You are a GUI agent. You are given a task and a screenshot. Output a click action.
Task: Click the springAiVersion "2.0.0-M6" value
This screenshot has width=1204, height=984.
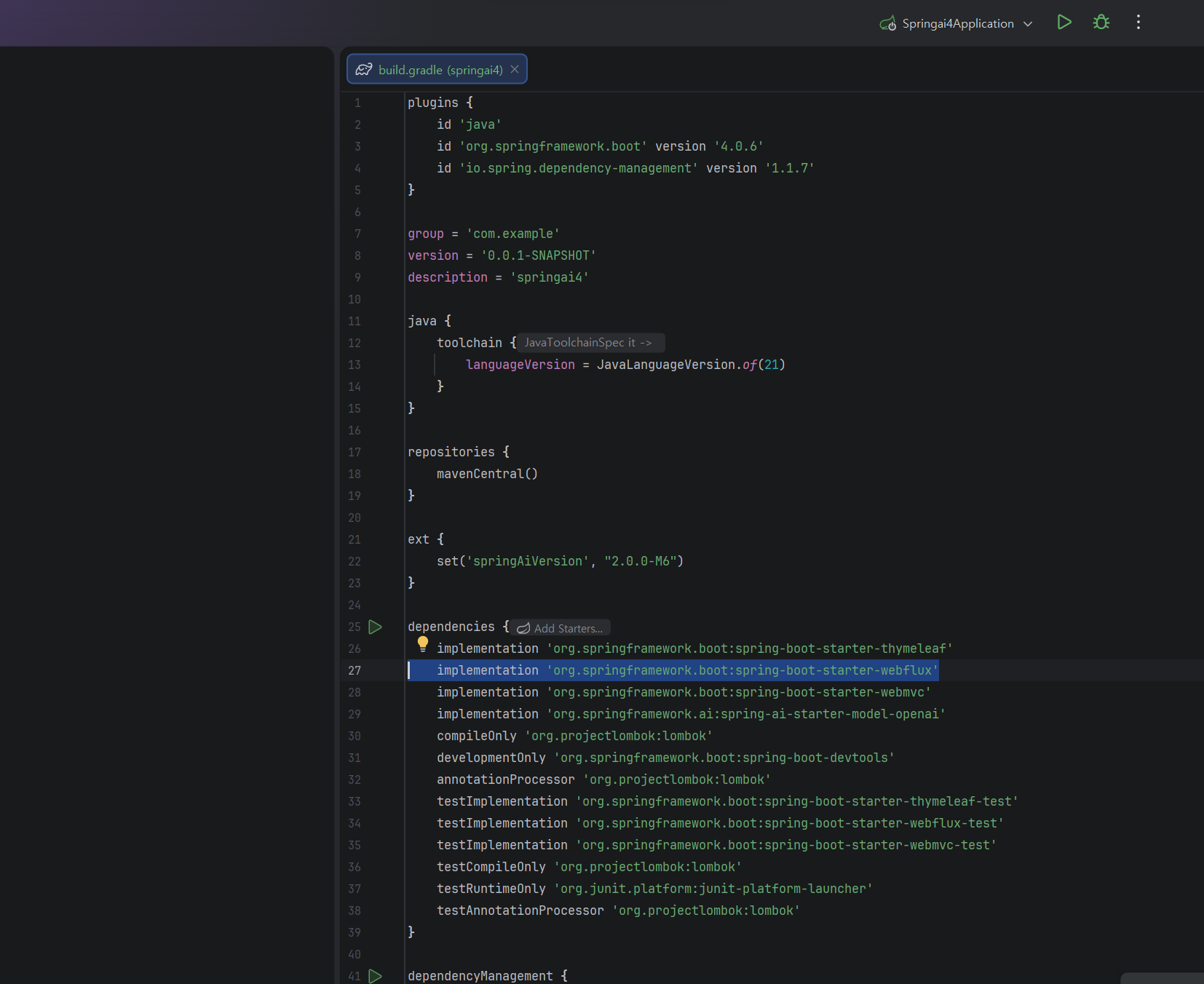[641, 561]
